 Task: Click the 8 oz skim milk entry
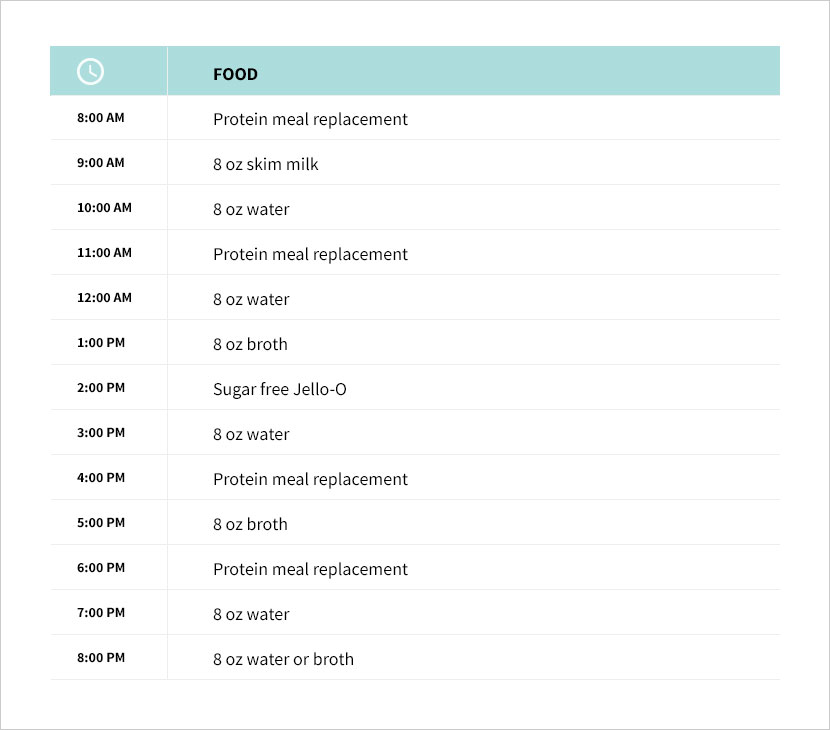click(266, 164)
